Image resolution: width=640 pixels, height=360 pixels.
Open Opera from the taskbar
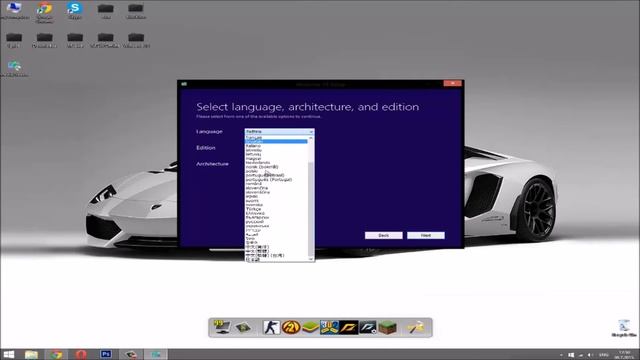pos(81,354)
